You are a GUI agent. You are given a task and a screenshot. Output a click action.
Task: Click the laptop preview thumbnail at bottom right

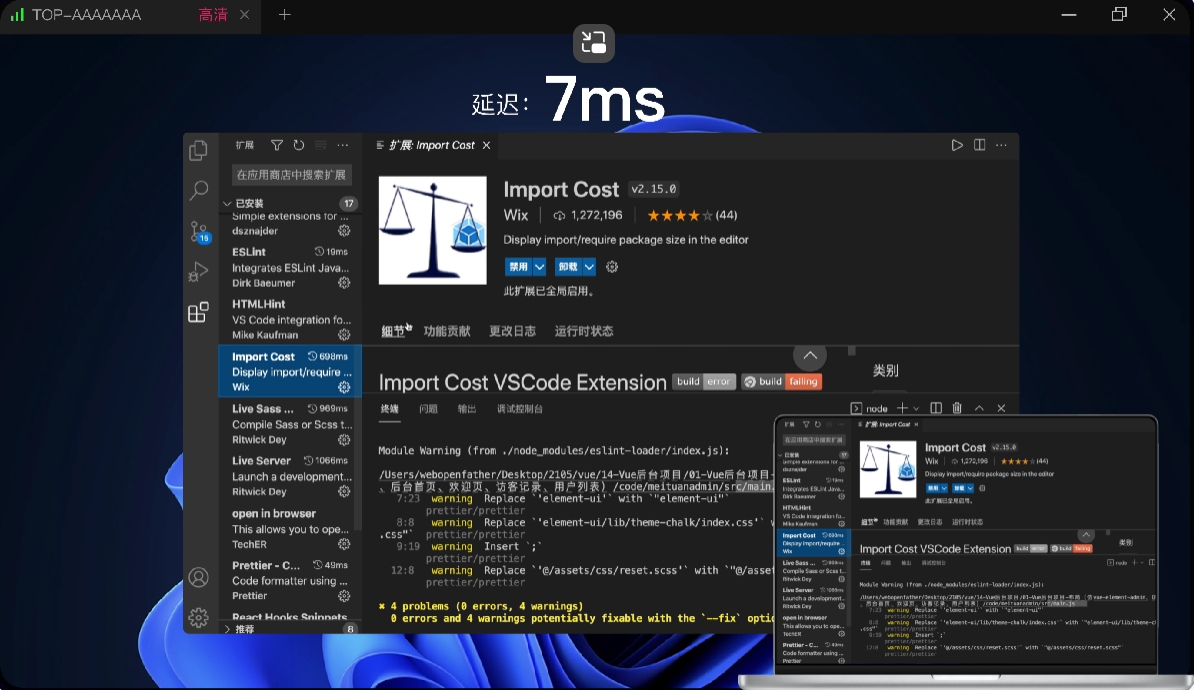[966, 551]
